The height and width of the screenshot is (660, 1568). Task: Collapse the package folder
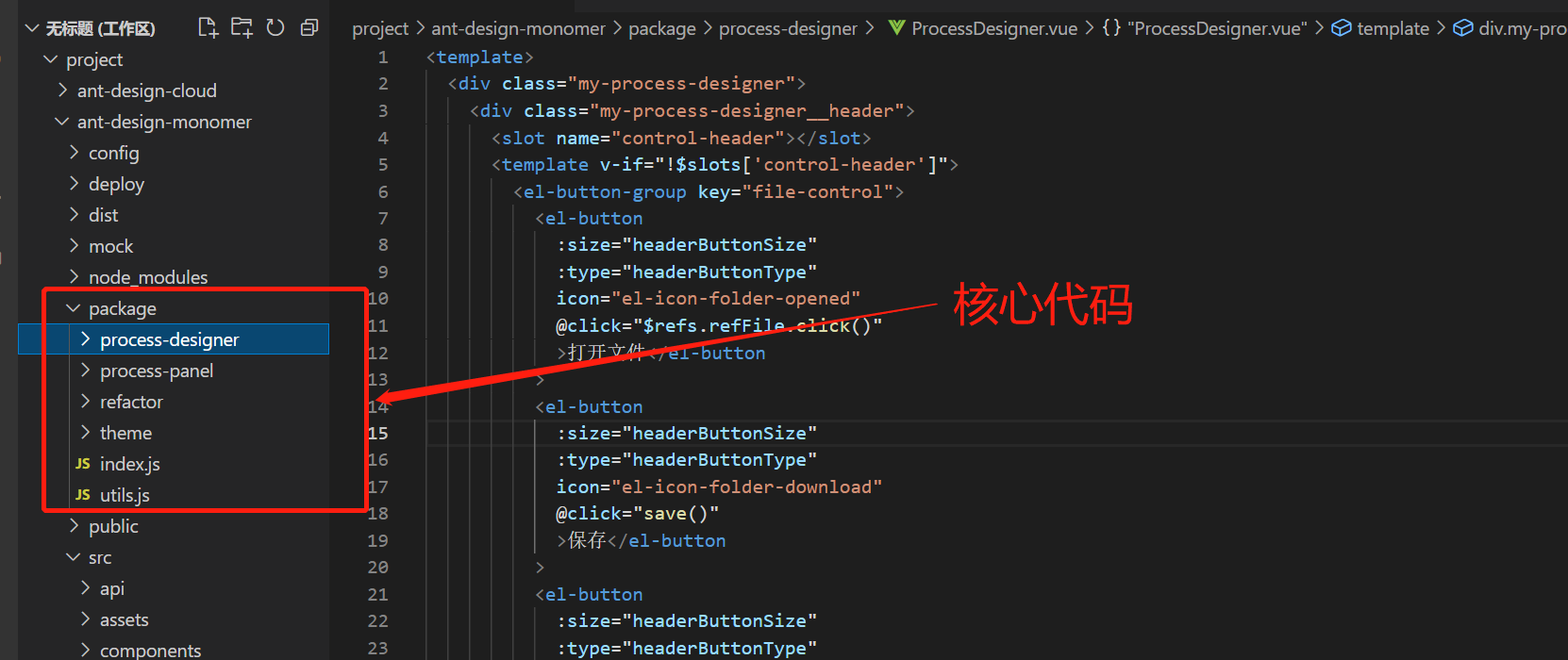click(74, 308)
